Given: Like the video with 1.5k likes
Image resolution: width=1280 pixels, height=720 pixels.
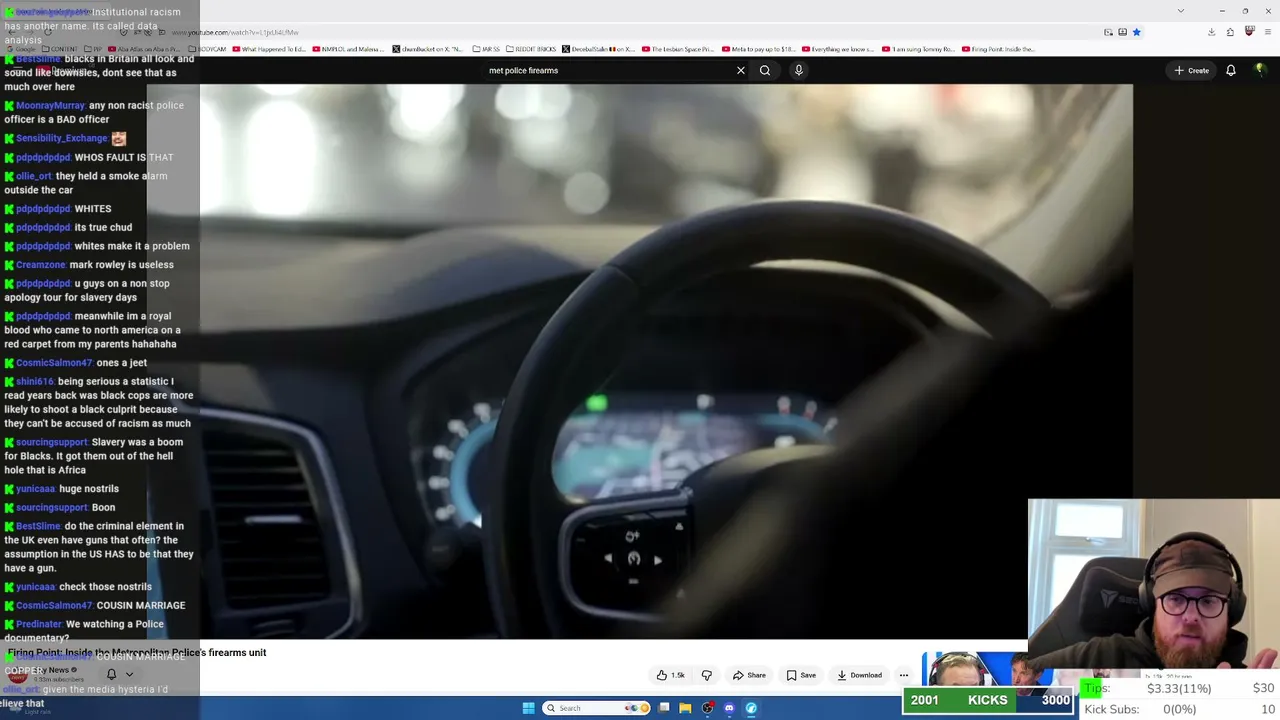Looking at the screenshot, I should (671, 675).
